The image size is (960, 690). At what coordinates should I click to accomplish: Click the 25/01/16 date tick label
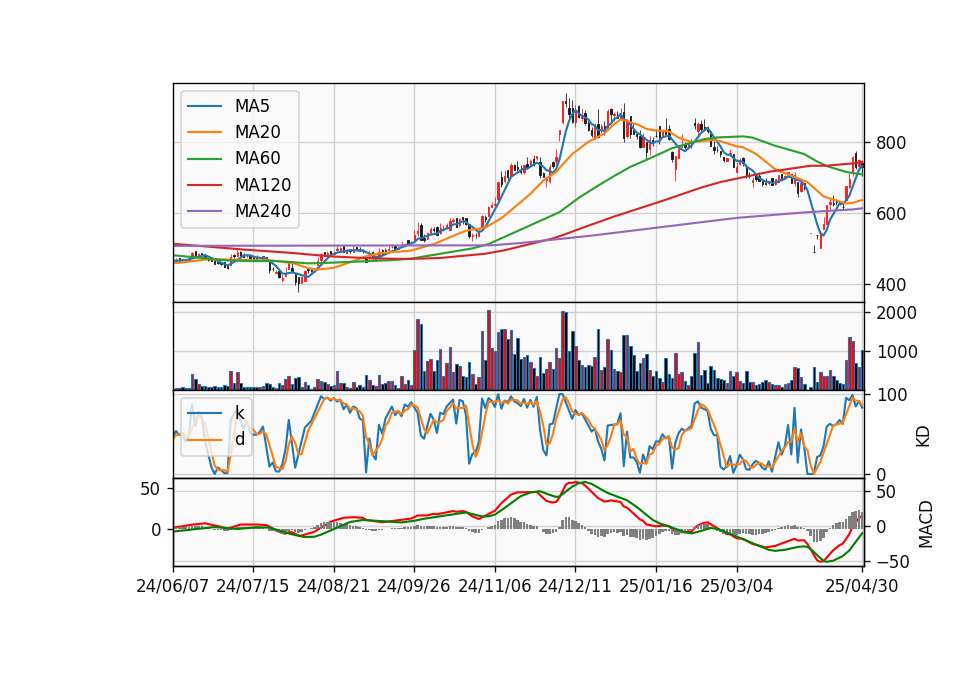656,586
